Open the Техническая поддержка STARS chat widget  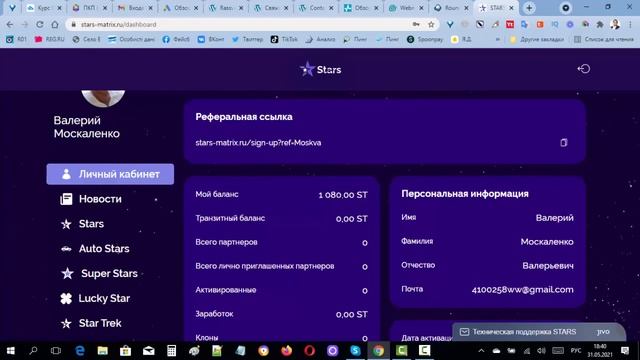coord(539,332)
